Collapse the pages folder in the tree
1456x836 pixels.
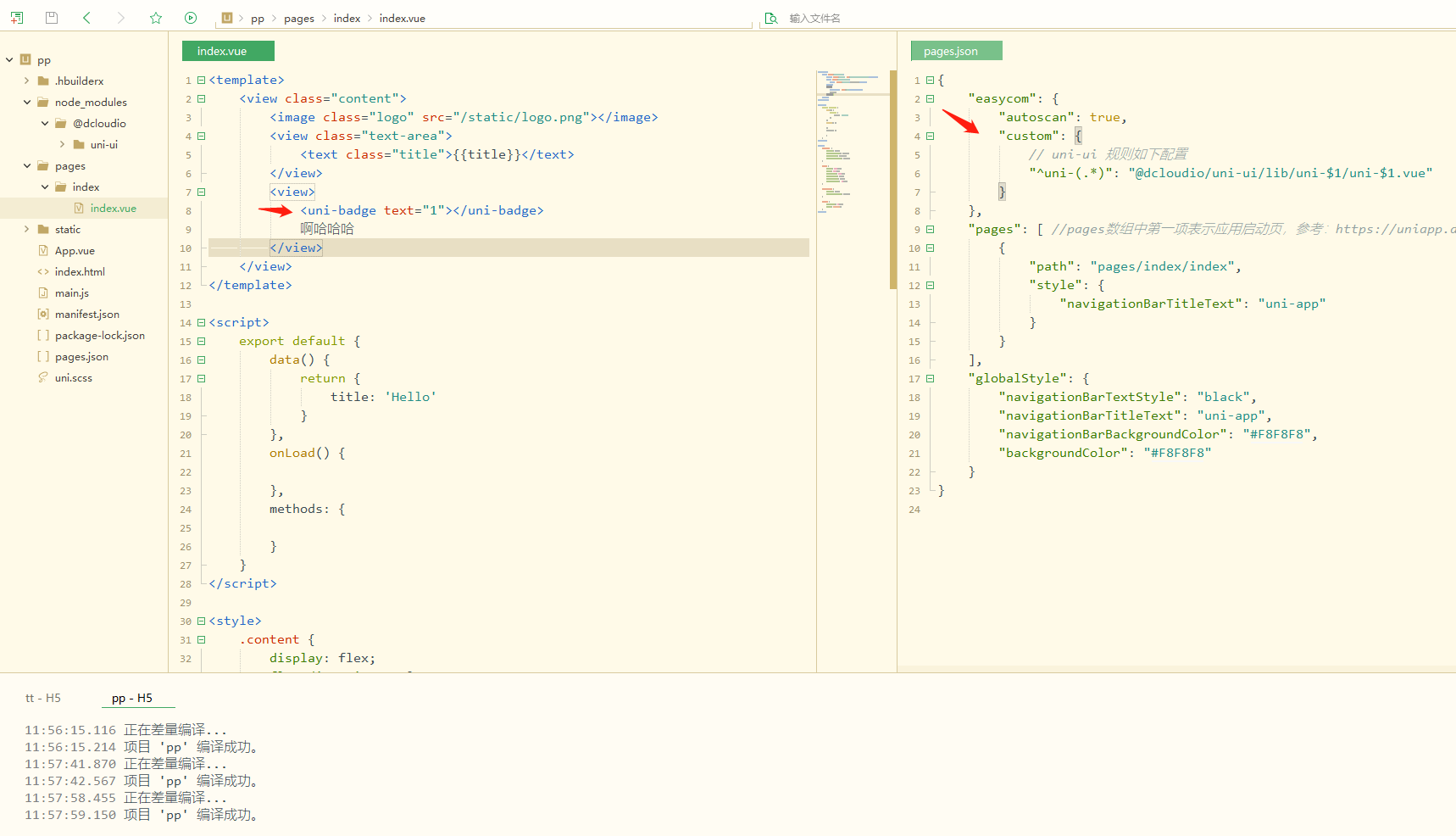27,165
